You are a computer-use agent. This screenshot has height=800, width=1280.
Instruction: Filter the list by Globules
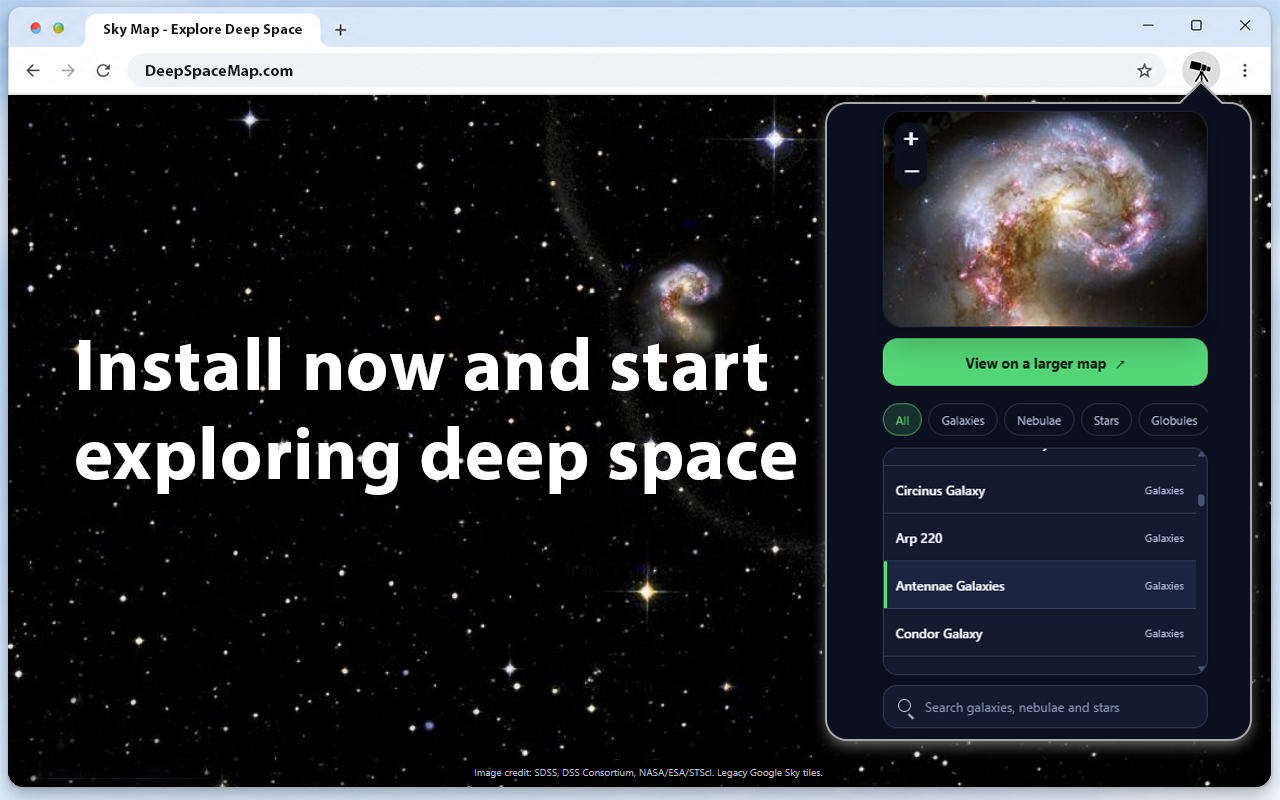(1173, 420)
